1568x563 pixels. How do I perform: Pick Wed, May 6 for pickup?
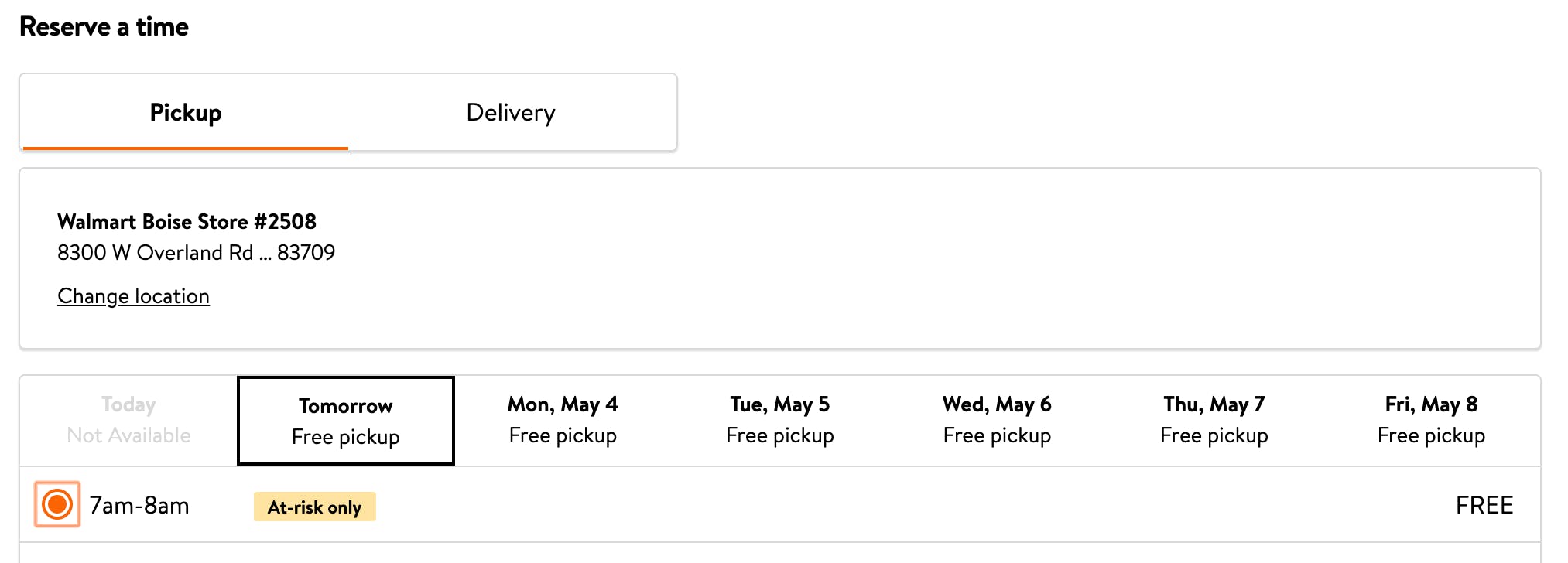click(x=997, y=420)
